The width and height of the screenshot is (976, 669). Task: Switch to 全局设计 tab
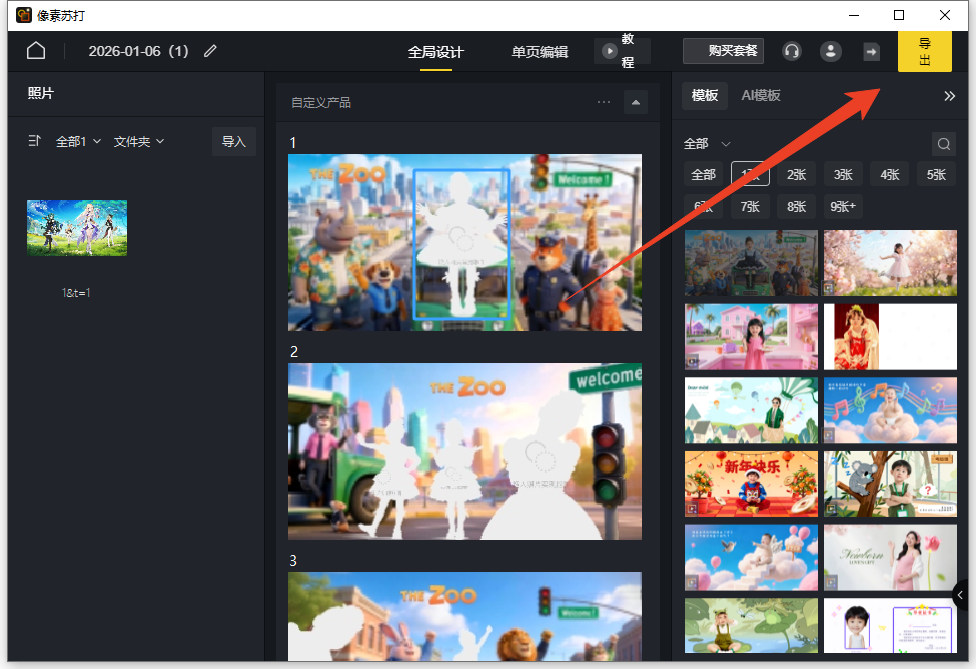tap(436, 52)
